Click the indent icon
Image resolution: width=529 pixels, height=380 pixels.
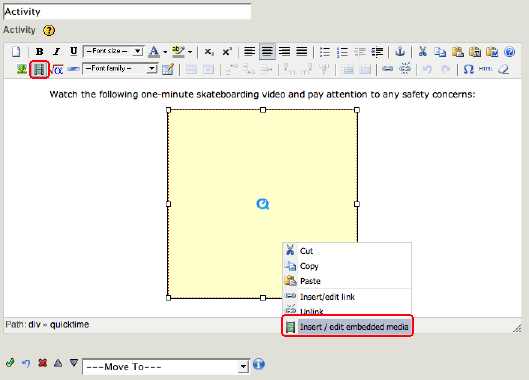coord(377,52)
